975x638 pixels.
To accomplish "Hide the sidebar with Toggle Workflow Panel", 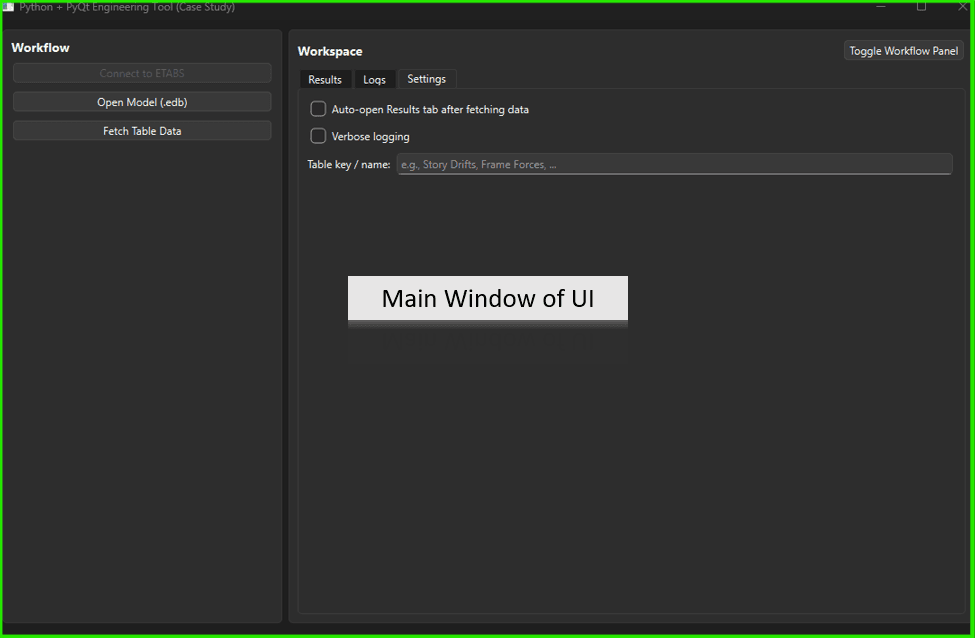I will pyautogui.click(x=903, y=51).
